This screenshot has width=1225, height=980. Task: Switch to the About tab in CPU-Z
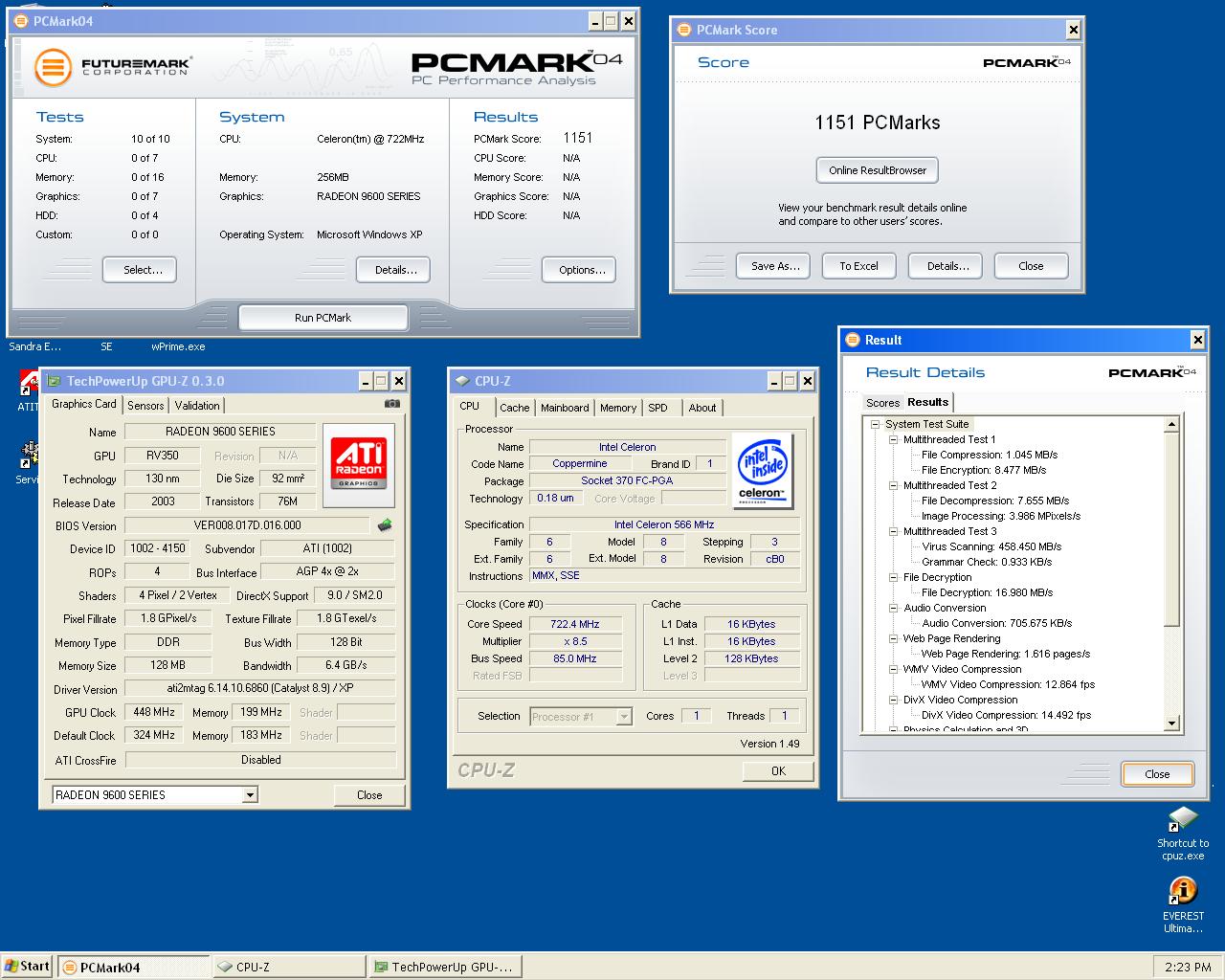(x=702, y=408)
